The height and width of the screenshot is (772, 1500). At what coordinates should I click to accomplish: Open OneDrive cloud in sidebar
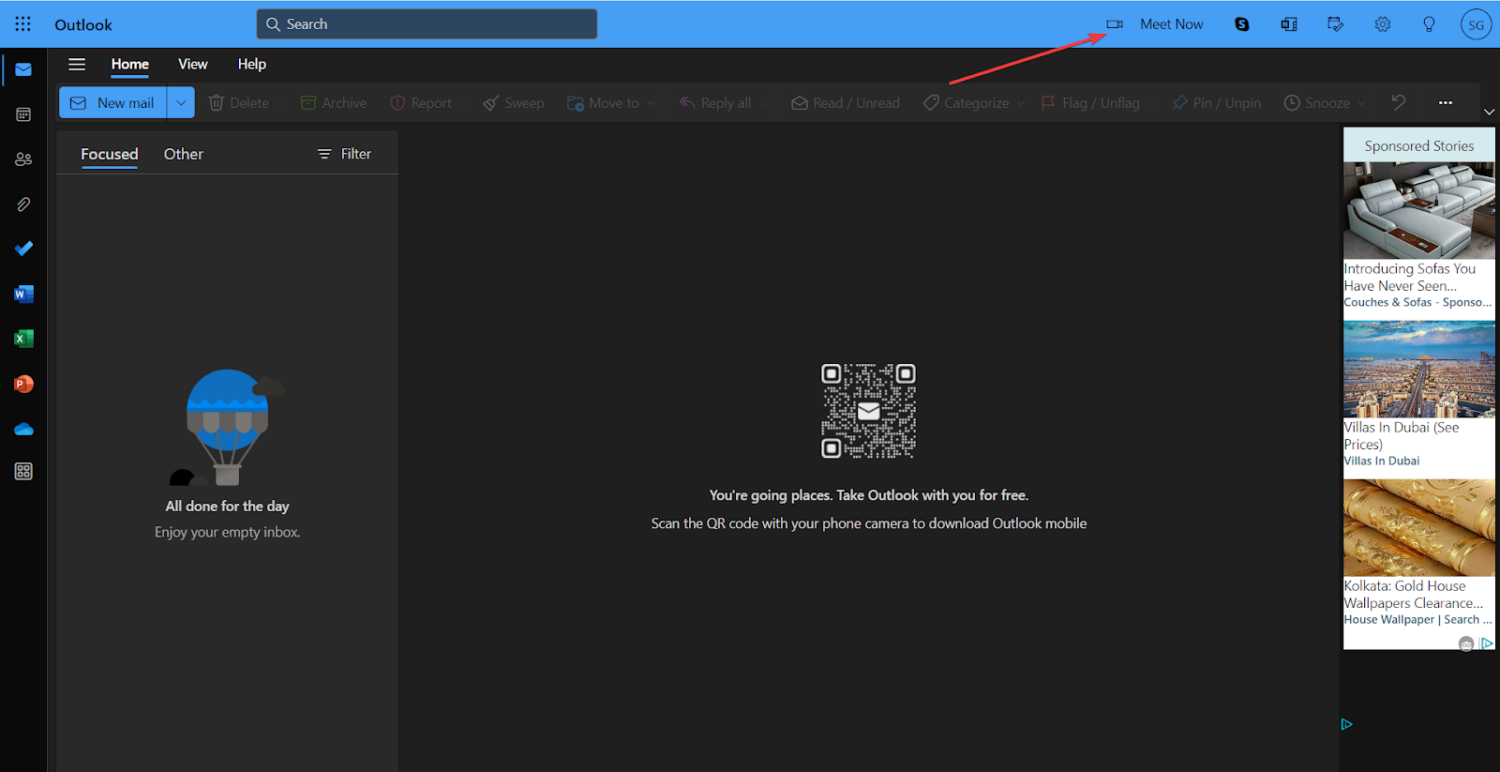coord(23,429)
